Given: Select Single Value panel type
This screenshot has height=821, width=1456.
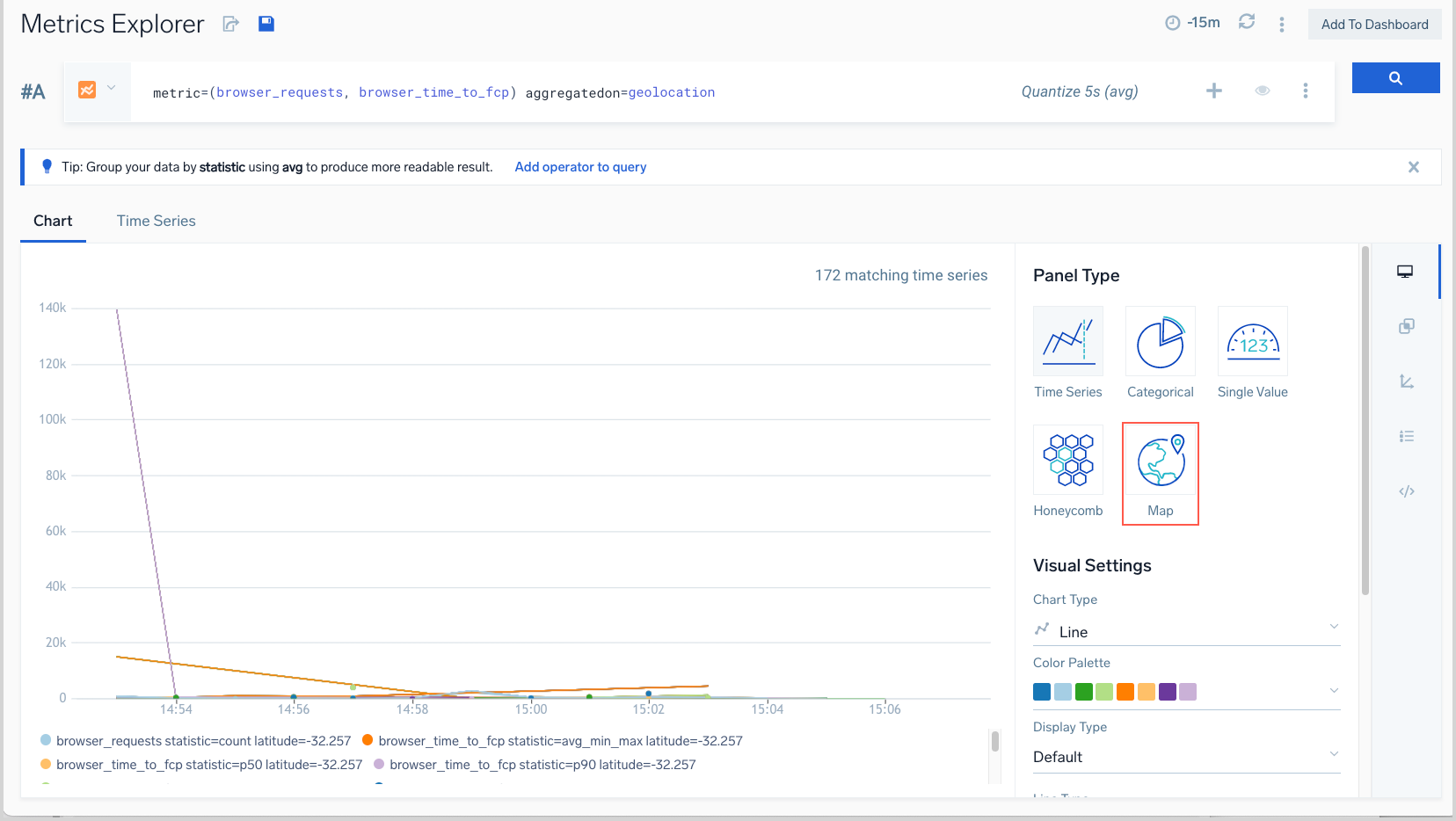Looking at the screenshot, I should [1253, 352].
